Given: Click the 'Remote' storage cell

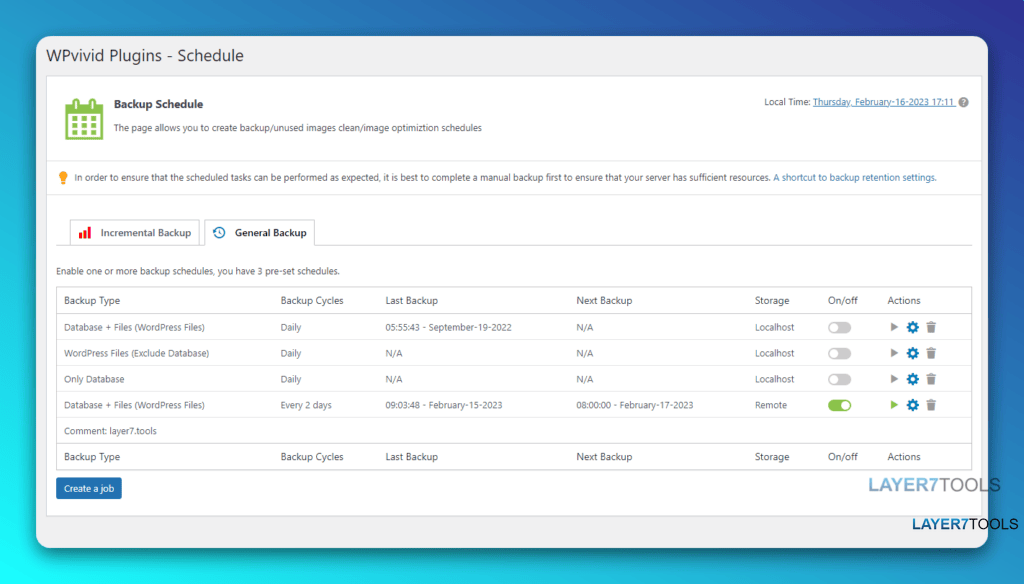Looking at the screenshot, I should [x=771, y=405].
